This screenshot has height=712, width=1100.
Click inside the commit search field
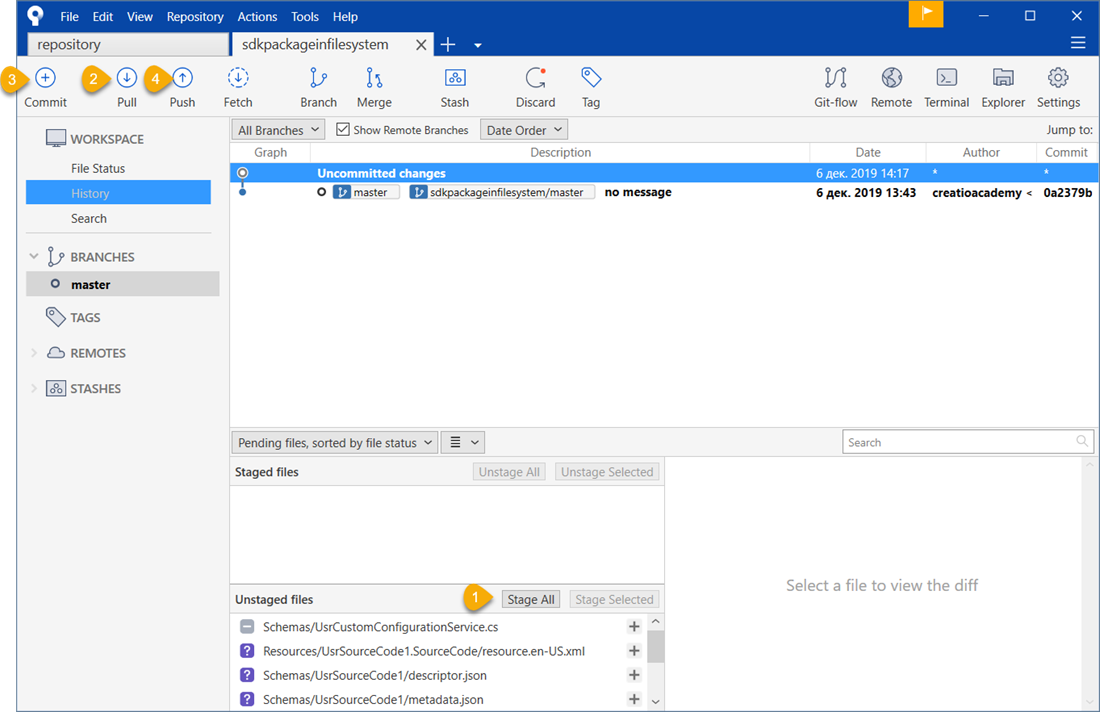(960, 441)
